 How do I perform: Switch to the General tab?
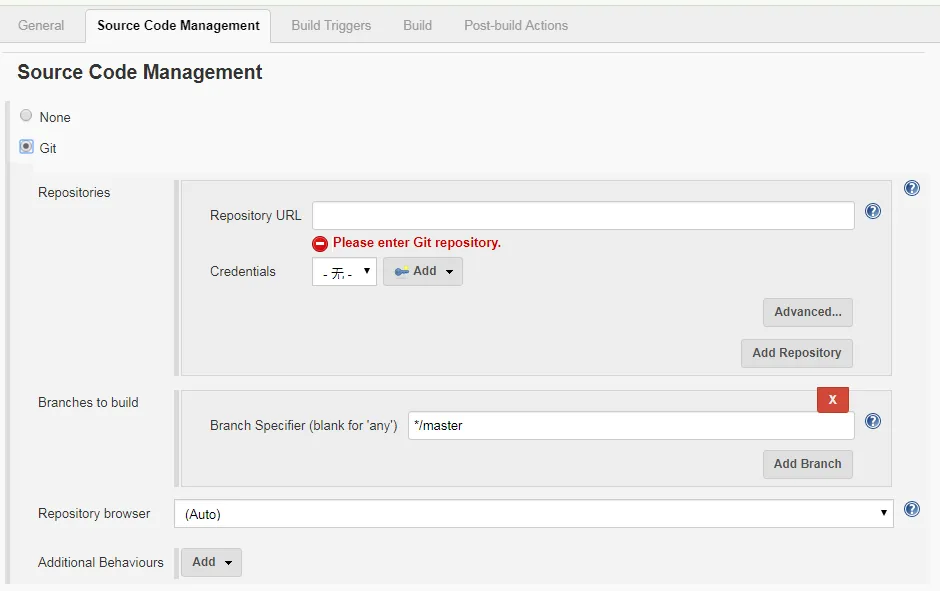(41, 25)
